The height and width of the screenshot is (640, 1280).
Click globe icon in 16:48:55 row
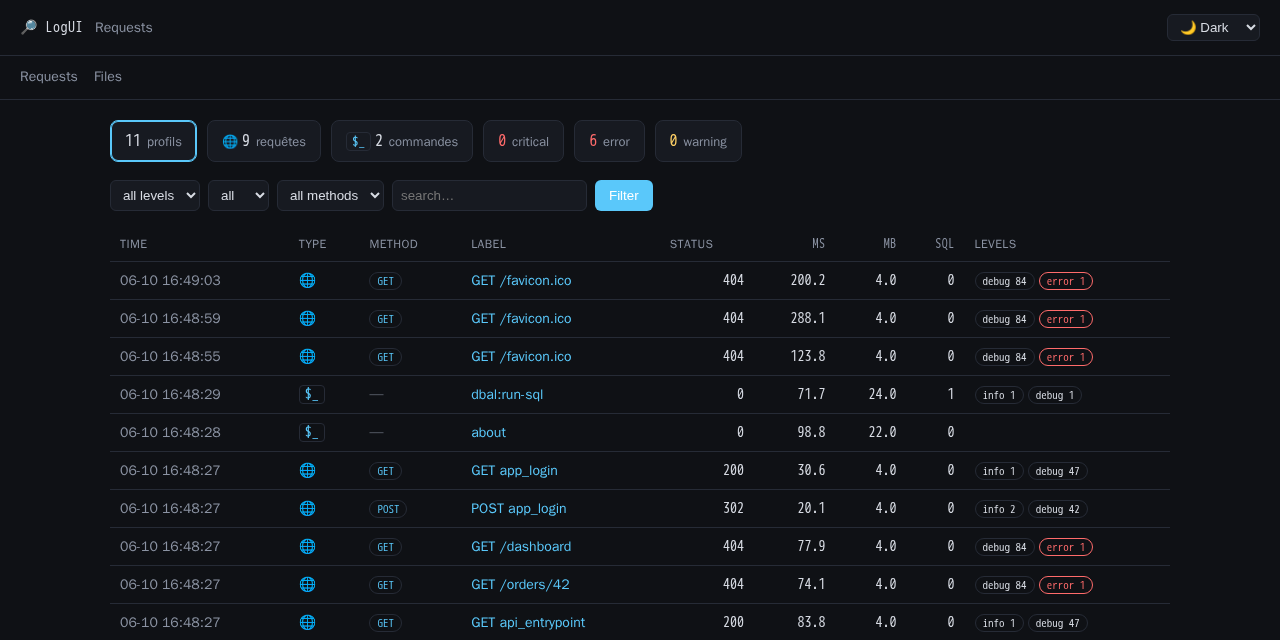click(307, 356)
